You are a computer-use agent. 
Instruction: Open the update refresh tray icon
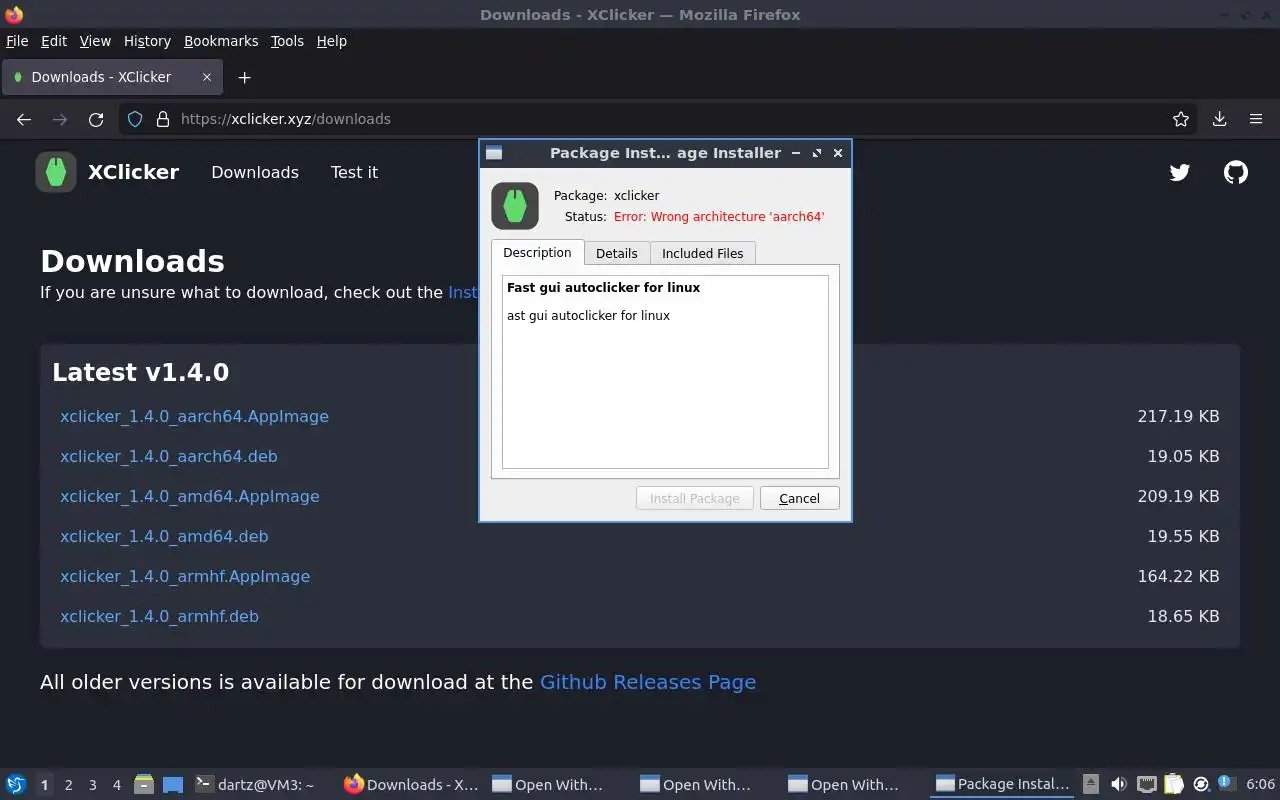[1202, 784]
